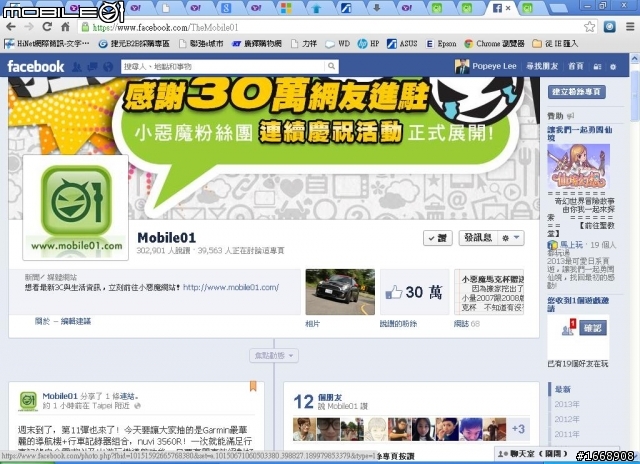Open the account settings gear in the top bar
This screenshot has width=640, height=464.
(613, 67)
